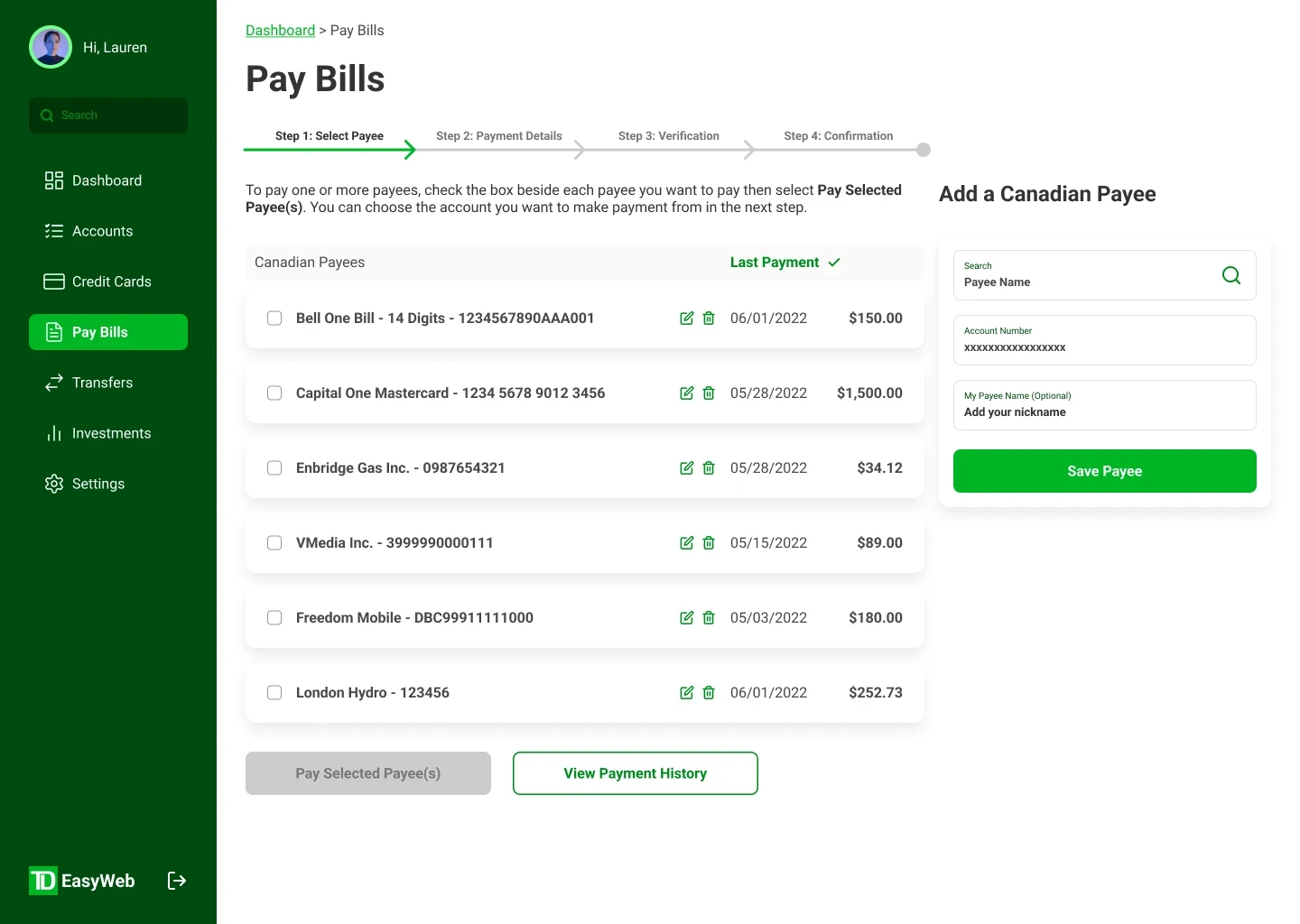Click Lauren's profile avatar
This screenshot has height=924, width=1300.
tap(51, 47)
